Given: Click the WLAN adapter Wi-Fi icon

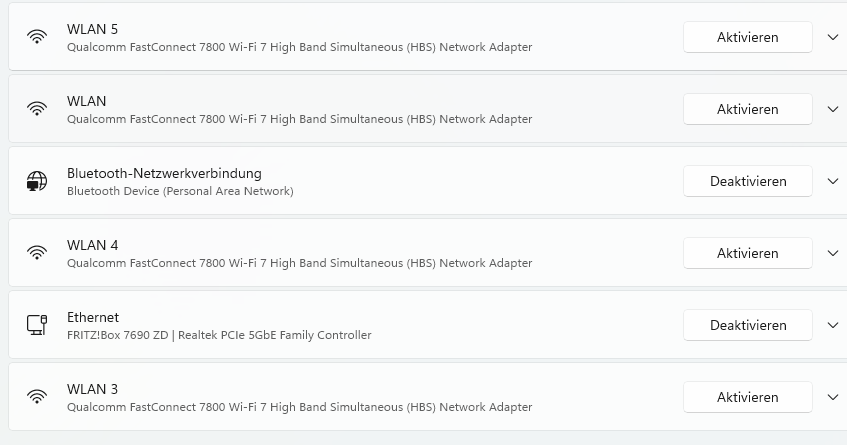Looking at the screenshot, I should point(37,109).
